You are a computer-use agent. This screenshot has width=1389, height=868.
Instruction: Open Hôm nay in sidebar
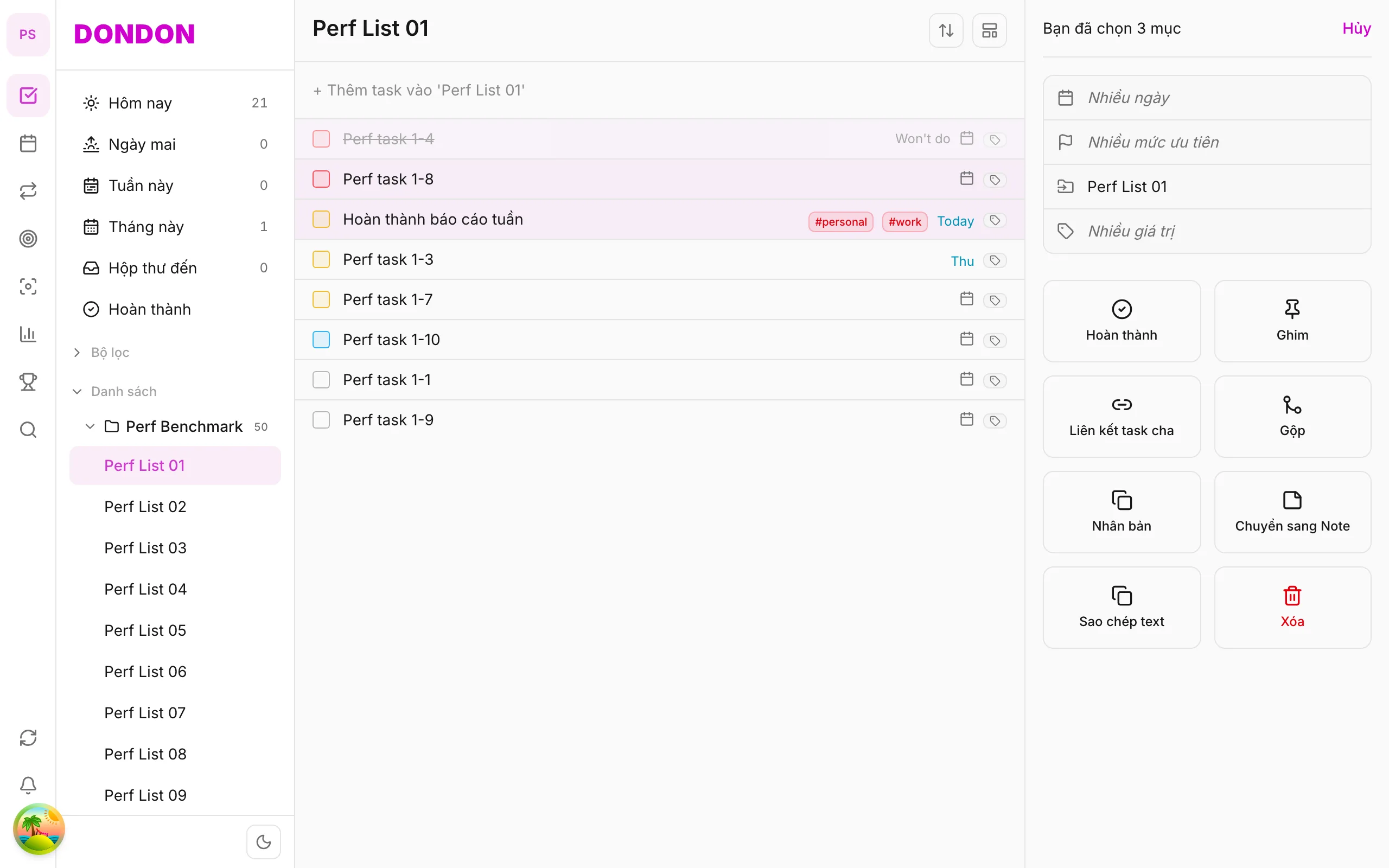pos(175,103)
